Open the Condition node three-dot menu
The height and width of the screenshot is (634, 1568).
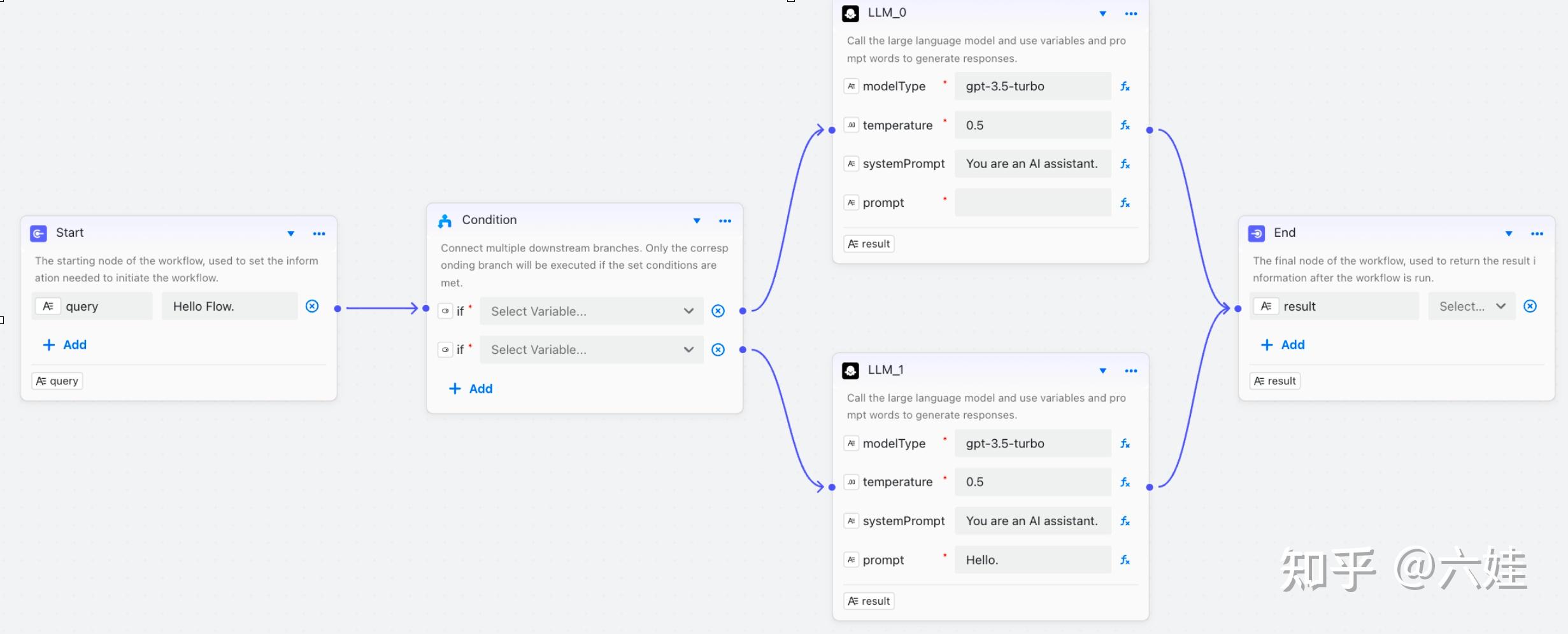tap(725, 221)
